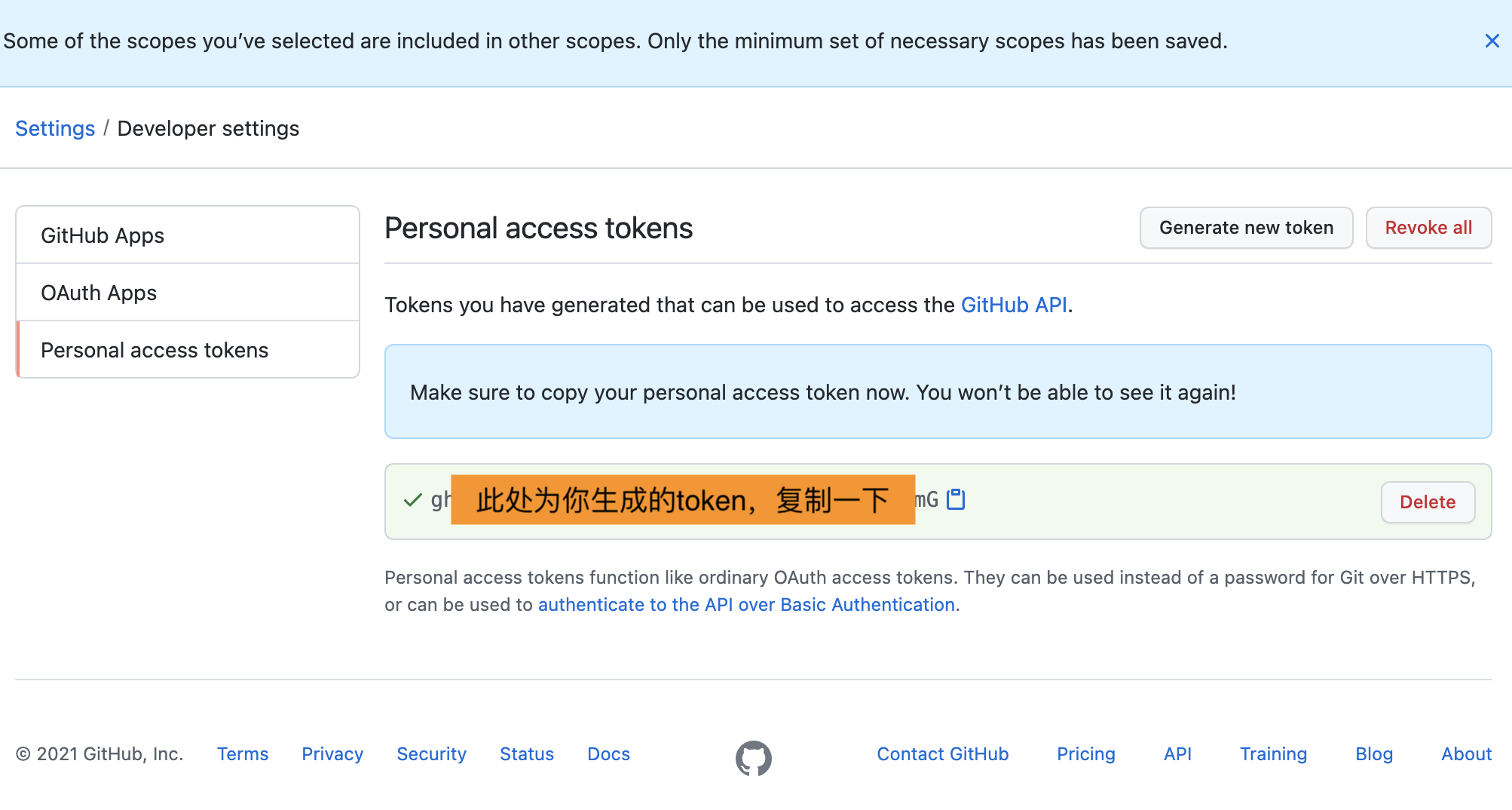Screen dimensions: 1512x810
Task: Open Terms footer link
Action: (243, 754)
